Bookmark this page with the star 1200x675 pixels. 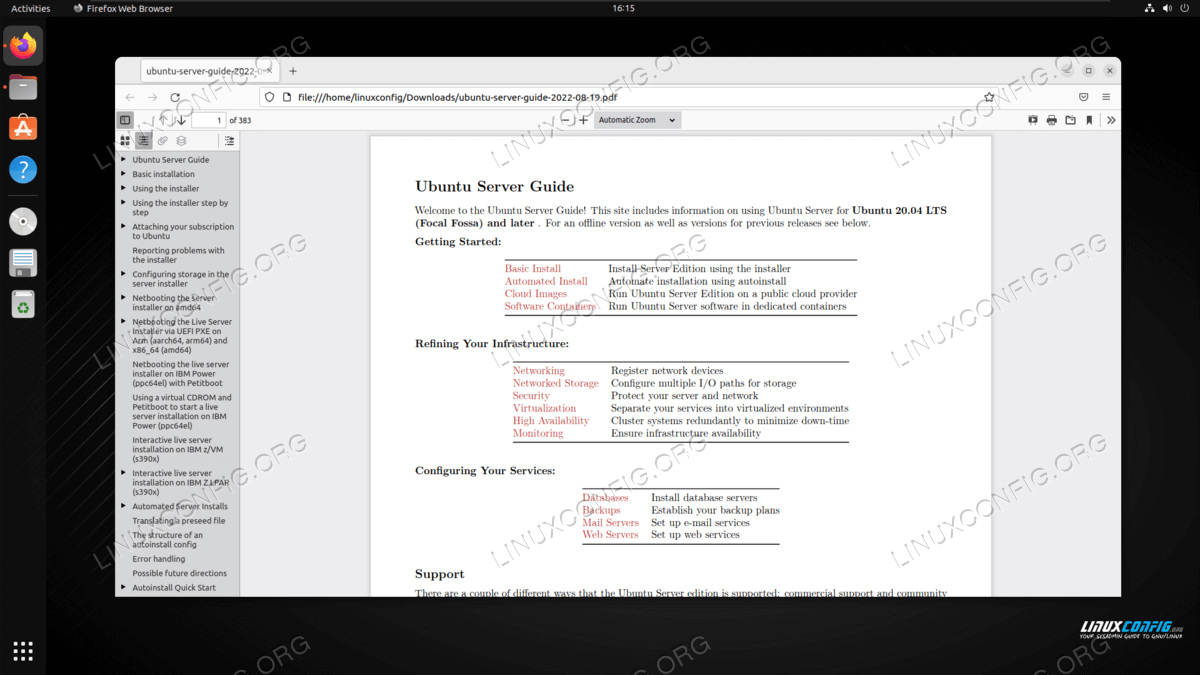[989, 97]
